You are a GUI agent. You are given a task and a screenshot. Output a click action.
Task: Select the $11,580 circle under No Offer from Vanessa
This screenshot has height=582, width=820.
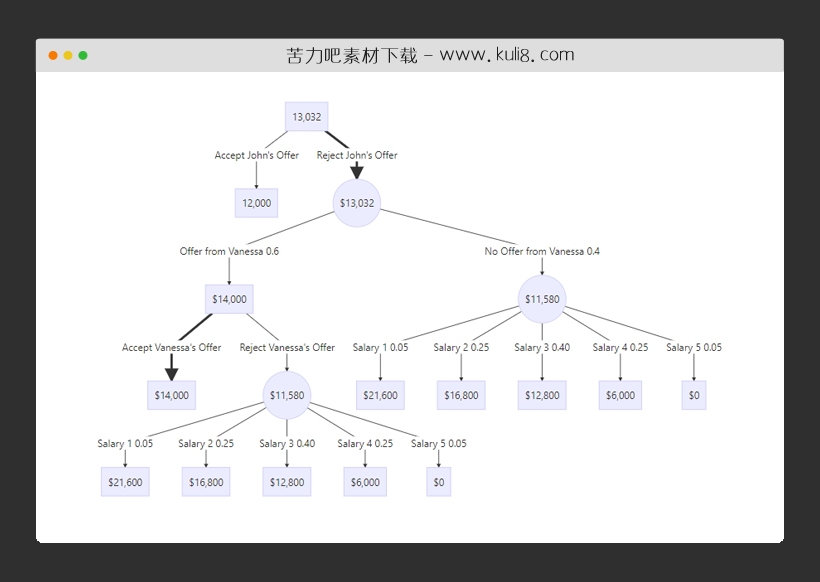pyautogui.click(x=542, y=299)
